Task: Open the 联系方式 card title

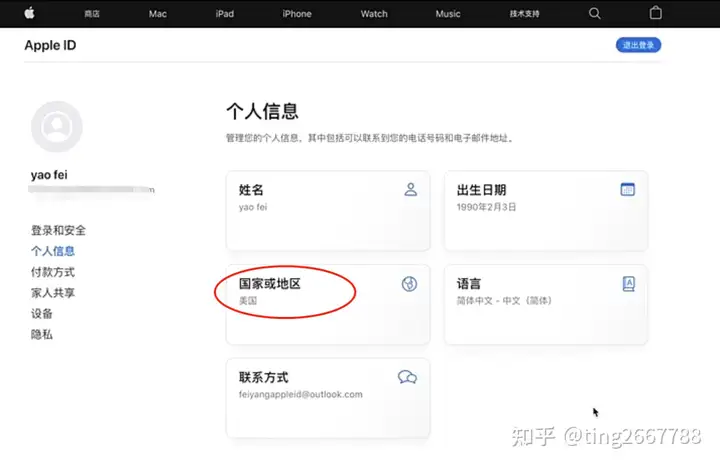Action: pos(264,377)
